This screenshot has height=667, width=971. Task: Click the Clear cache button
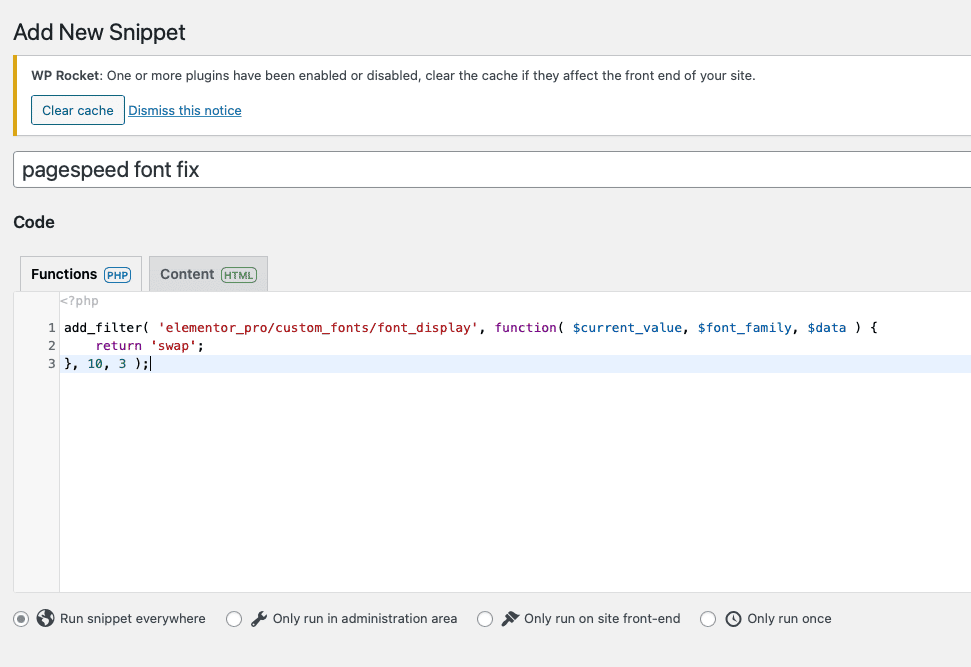pyautogui.click(x=78, y=110)
